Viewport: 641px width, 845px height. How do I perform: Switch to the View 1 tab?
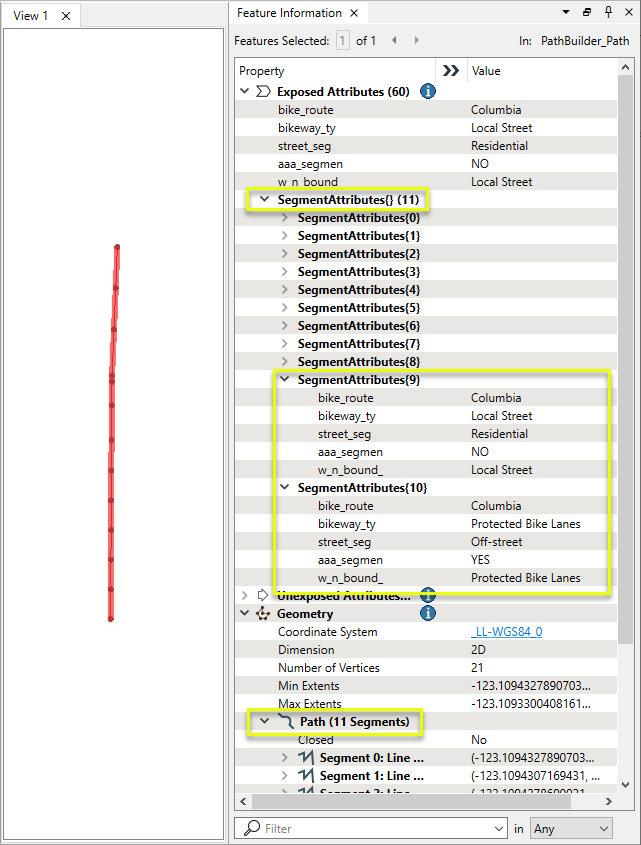[31, 15]
